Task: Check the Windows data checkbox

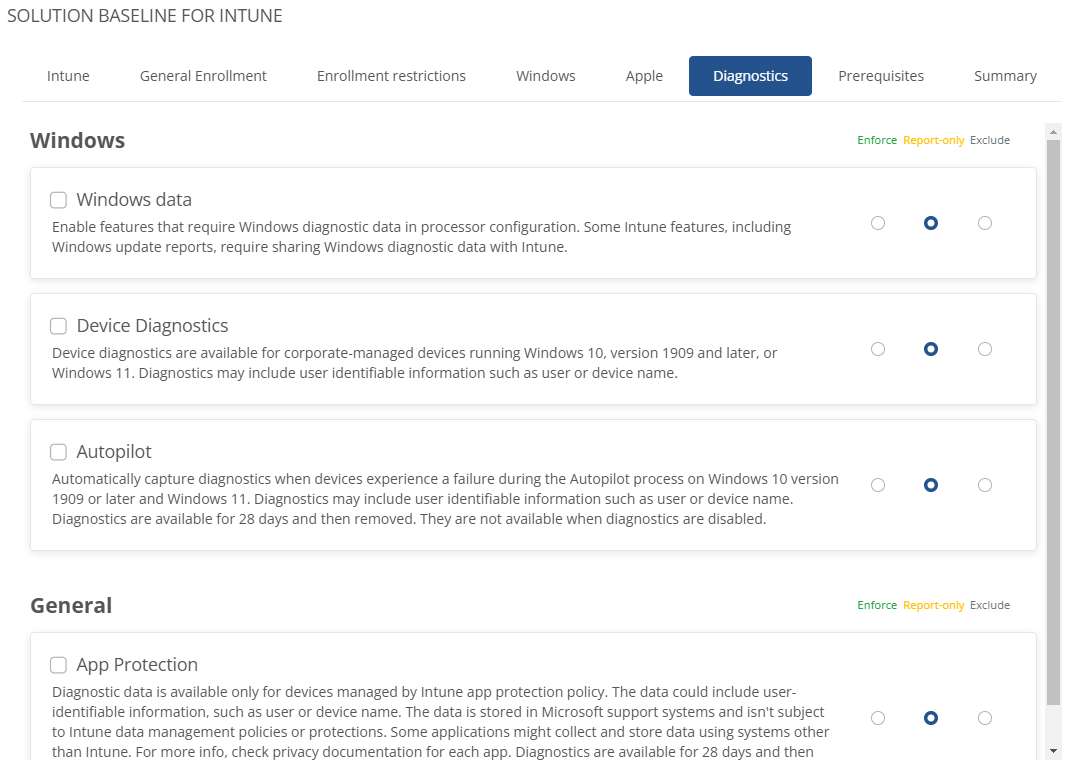Action: tap(58, 200)
